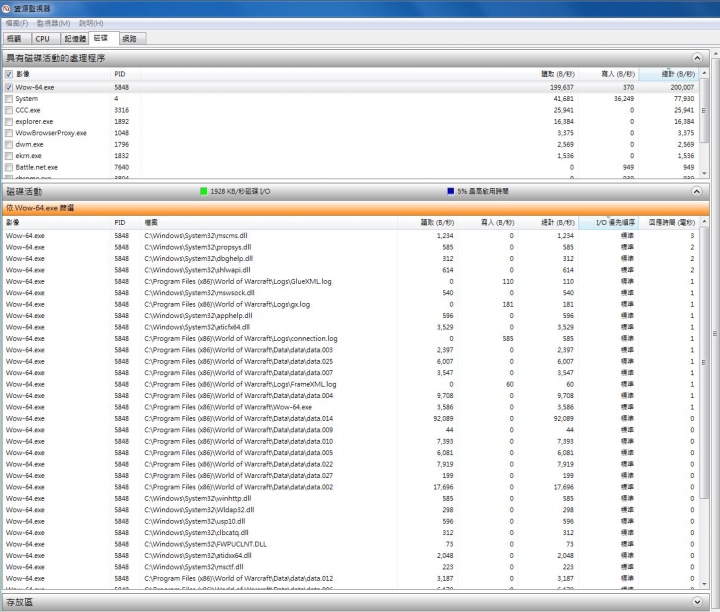Select the Wow-64.exe row in processes list
Image resolution: width=720 pixels, height=612 pixels.
[351, 87]
